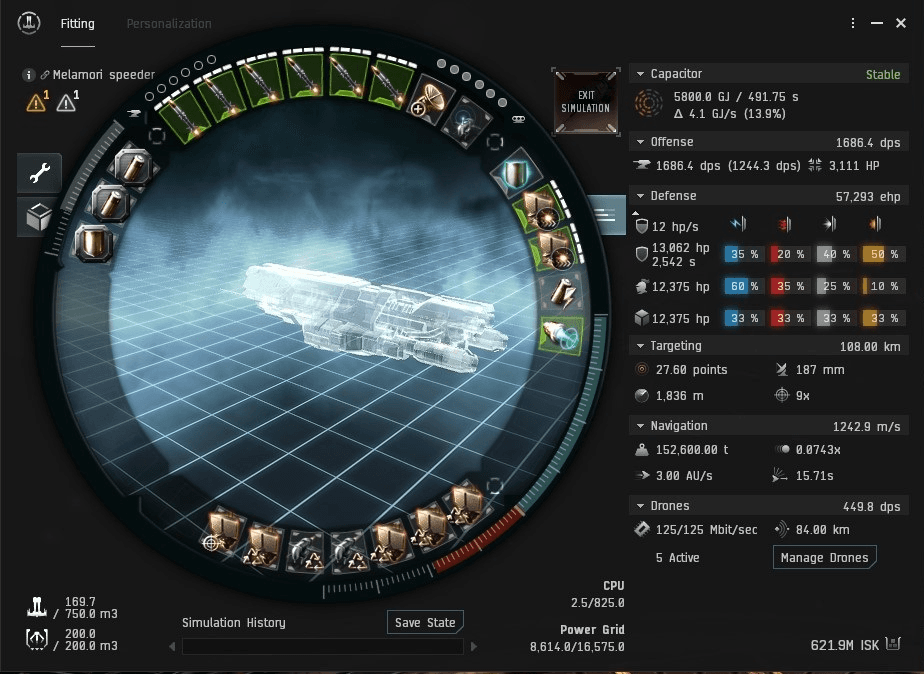
Task: Open the three-dot window menu
Action: tap(853, 23)
